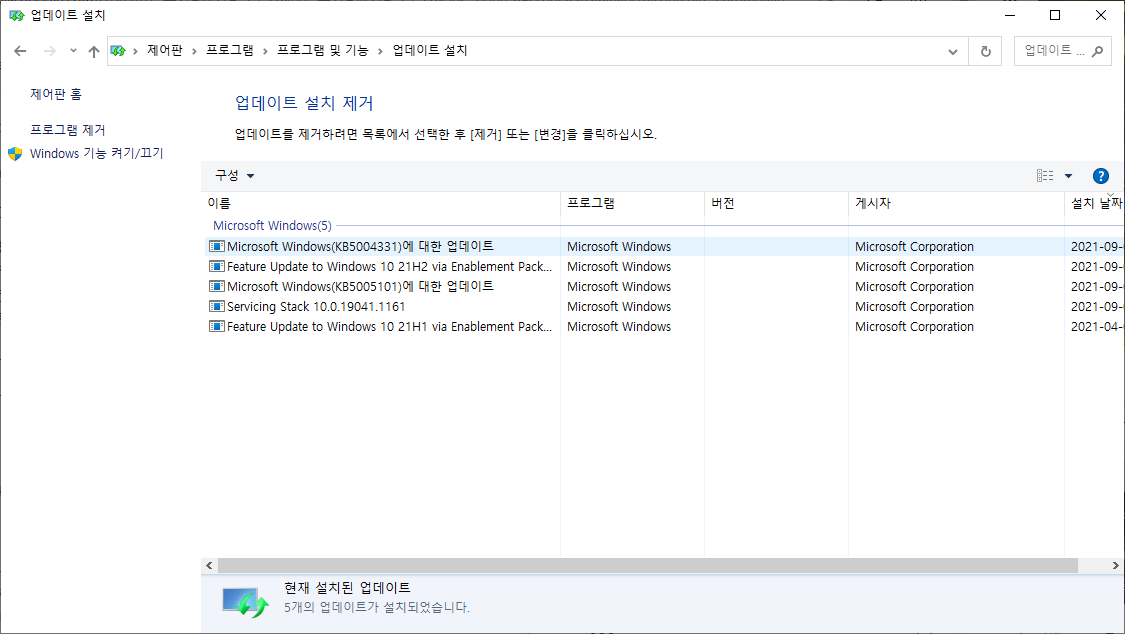Click install date of 21H1 update
Screen dimensions: 1125x634
[x=1097, y=327]
